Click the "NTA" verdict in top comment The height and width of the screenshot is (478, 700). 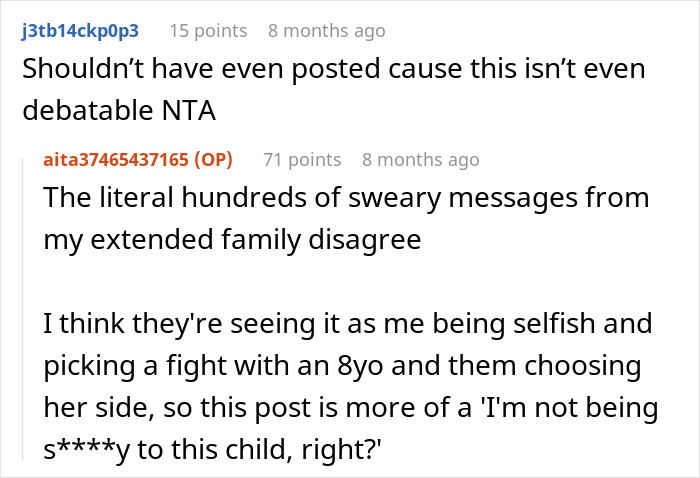point(189,110)
